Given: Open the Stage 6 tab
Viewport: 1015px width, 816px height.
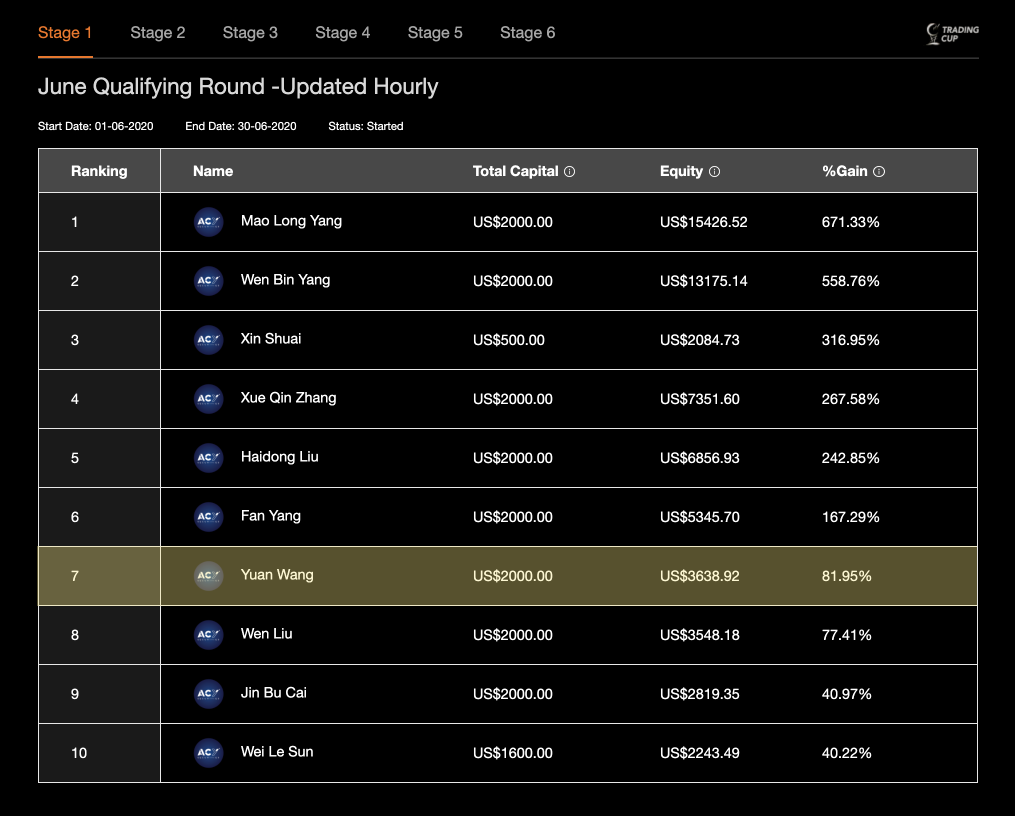Looking at the screenshot, I should click(x=528, y=33).
